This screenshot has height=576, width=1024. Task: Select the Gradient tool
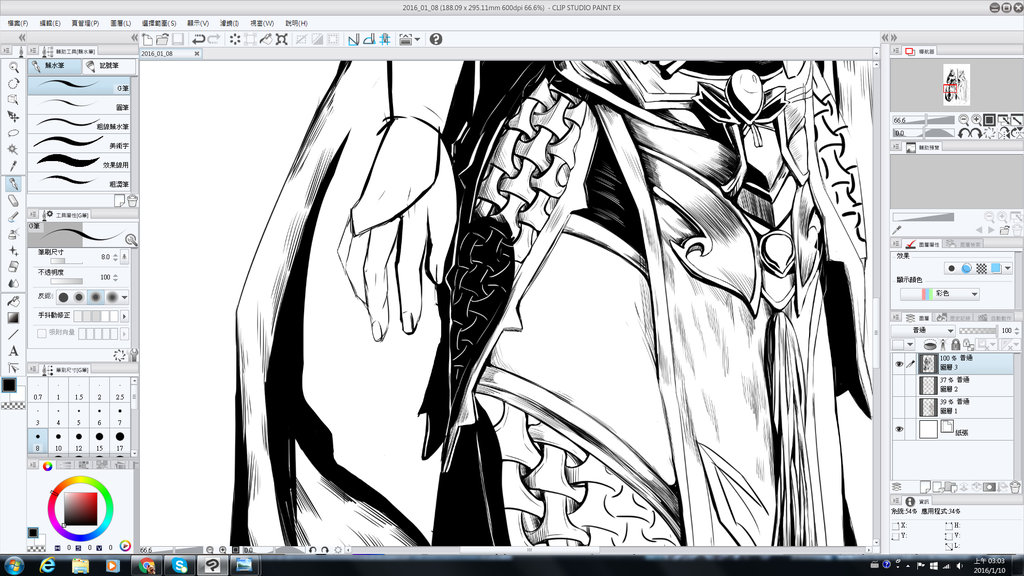tap(13, 318)
